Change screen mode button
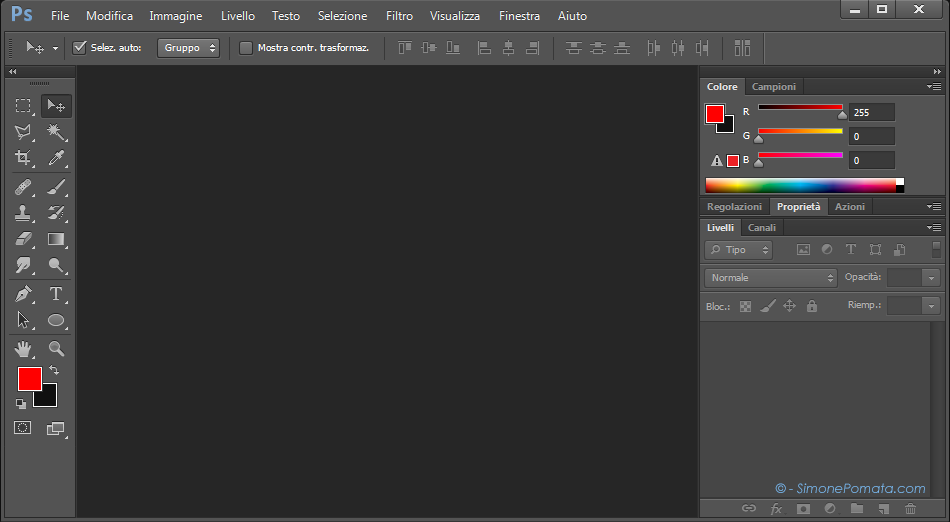This screenshot has height=522, width=950. click(56, 428)
